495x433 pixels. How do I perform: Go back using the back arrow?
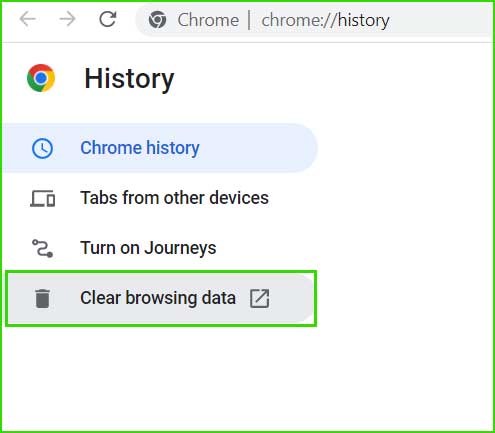pyautogui.click(x=28, y=19)
